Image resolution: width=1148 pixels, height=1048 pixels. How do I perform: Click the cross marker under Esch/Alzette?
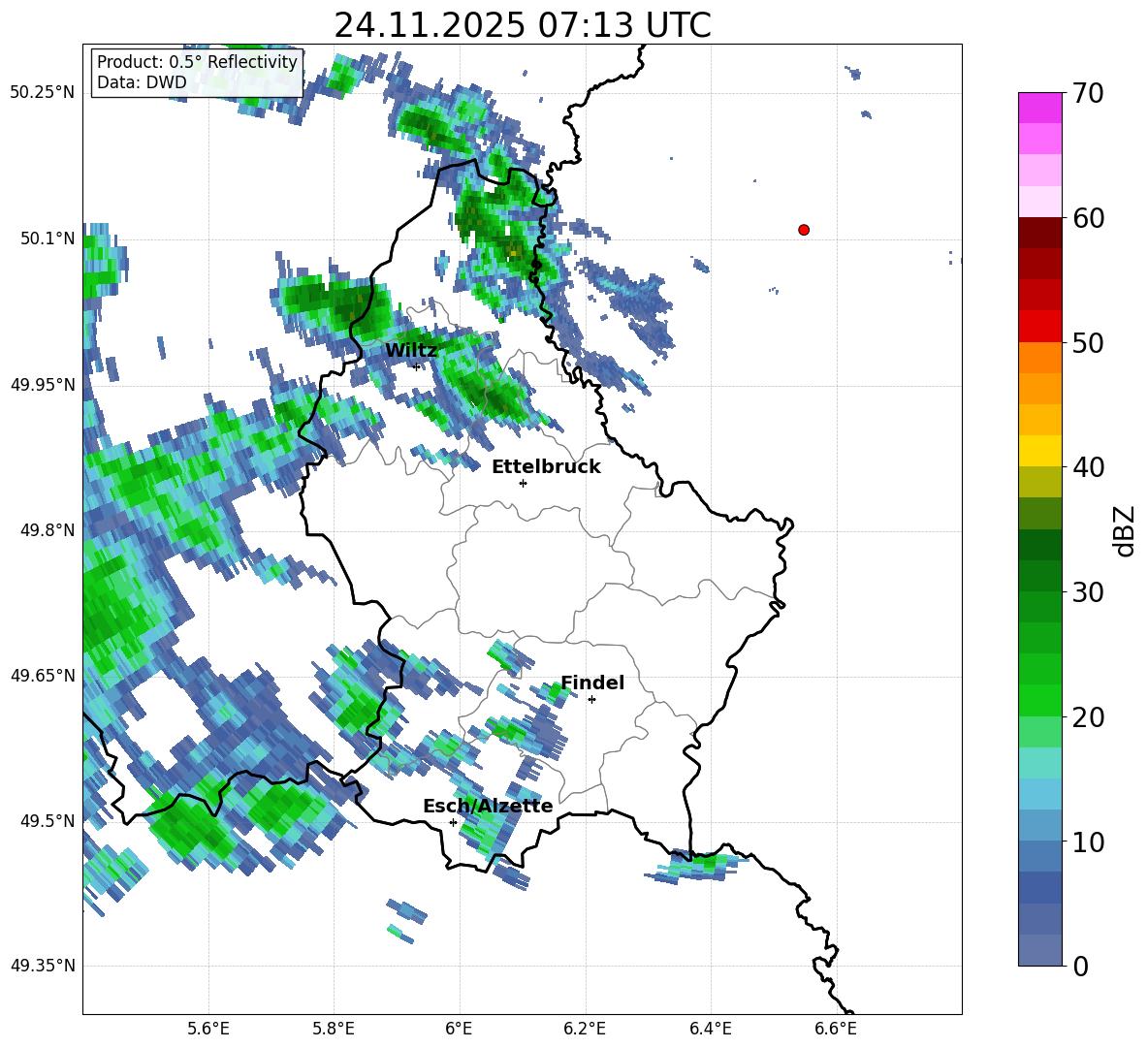coord(453,822)
